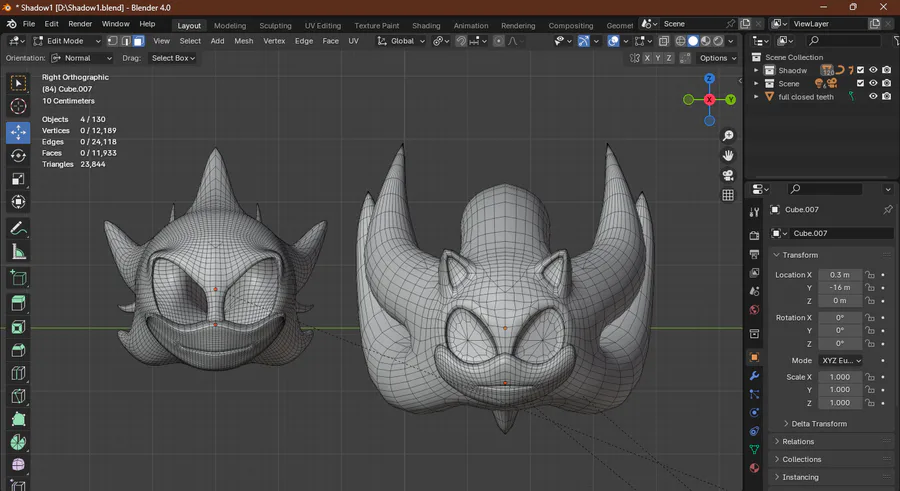Open the Modifiers wrench properties tab
Viewport: 900px width, 491px height.
pos(755,376)
